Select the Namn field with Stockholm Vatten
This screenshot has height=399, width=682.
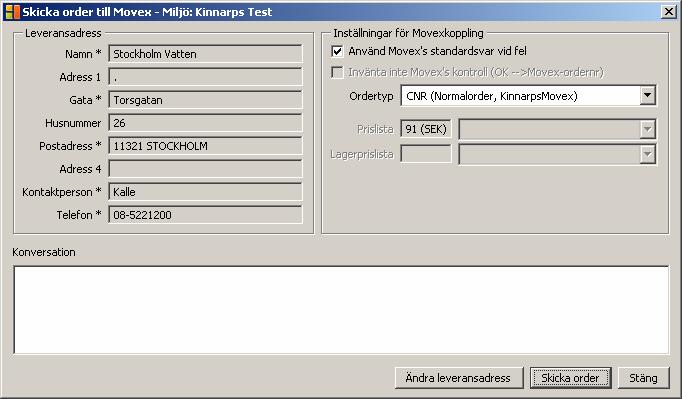click(x=205, y=54)
